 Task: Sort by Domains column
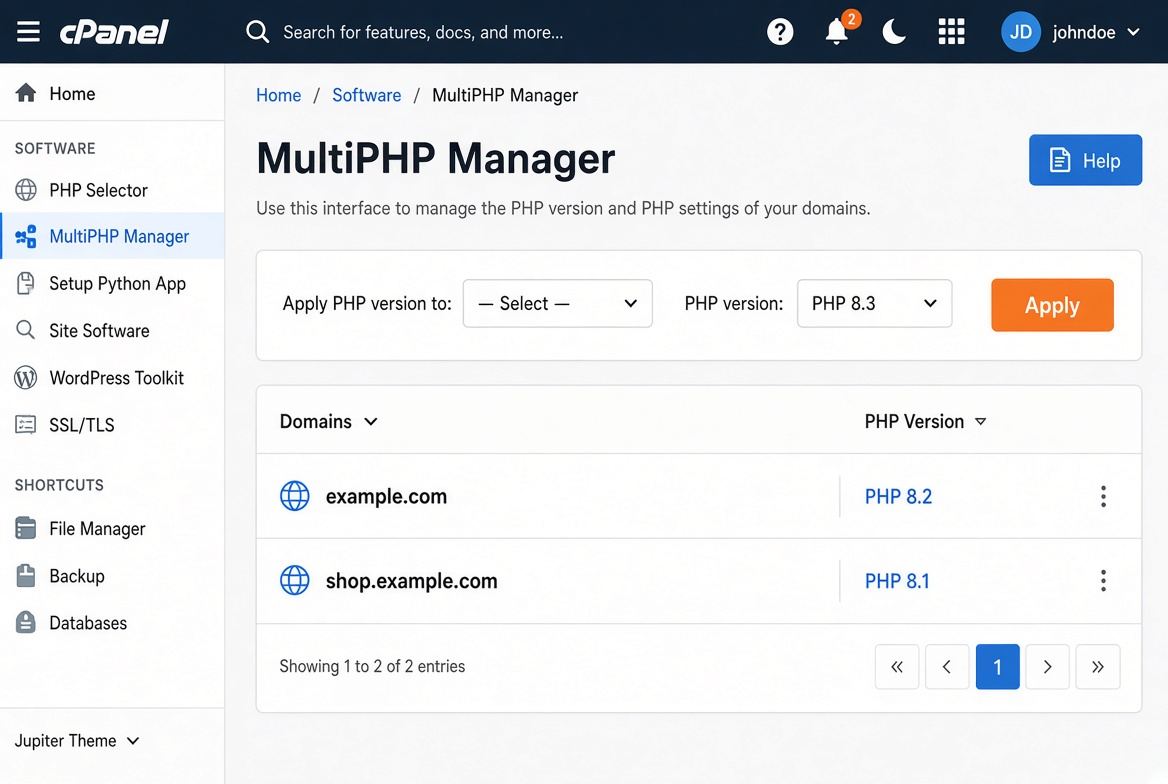[x=328, y=421]
